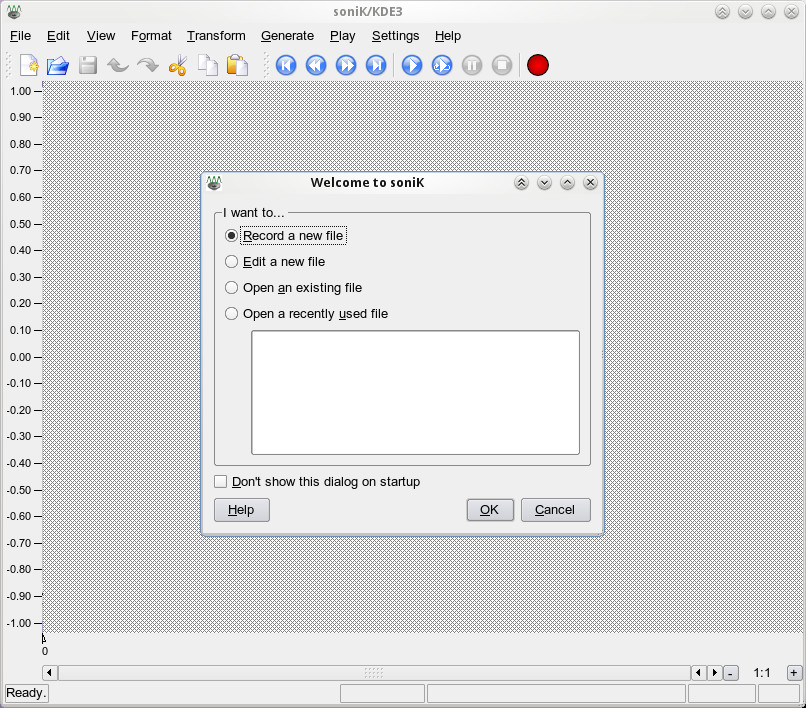Click the scrollbar right arrow near the zoom controls
Viewport: 806px width, 708px height.
pos(715,673)
